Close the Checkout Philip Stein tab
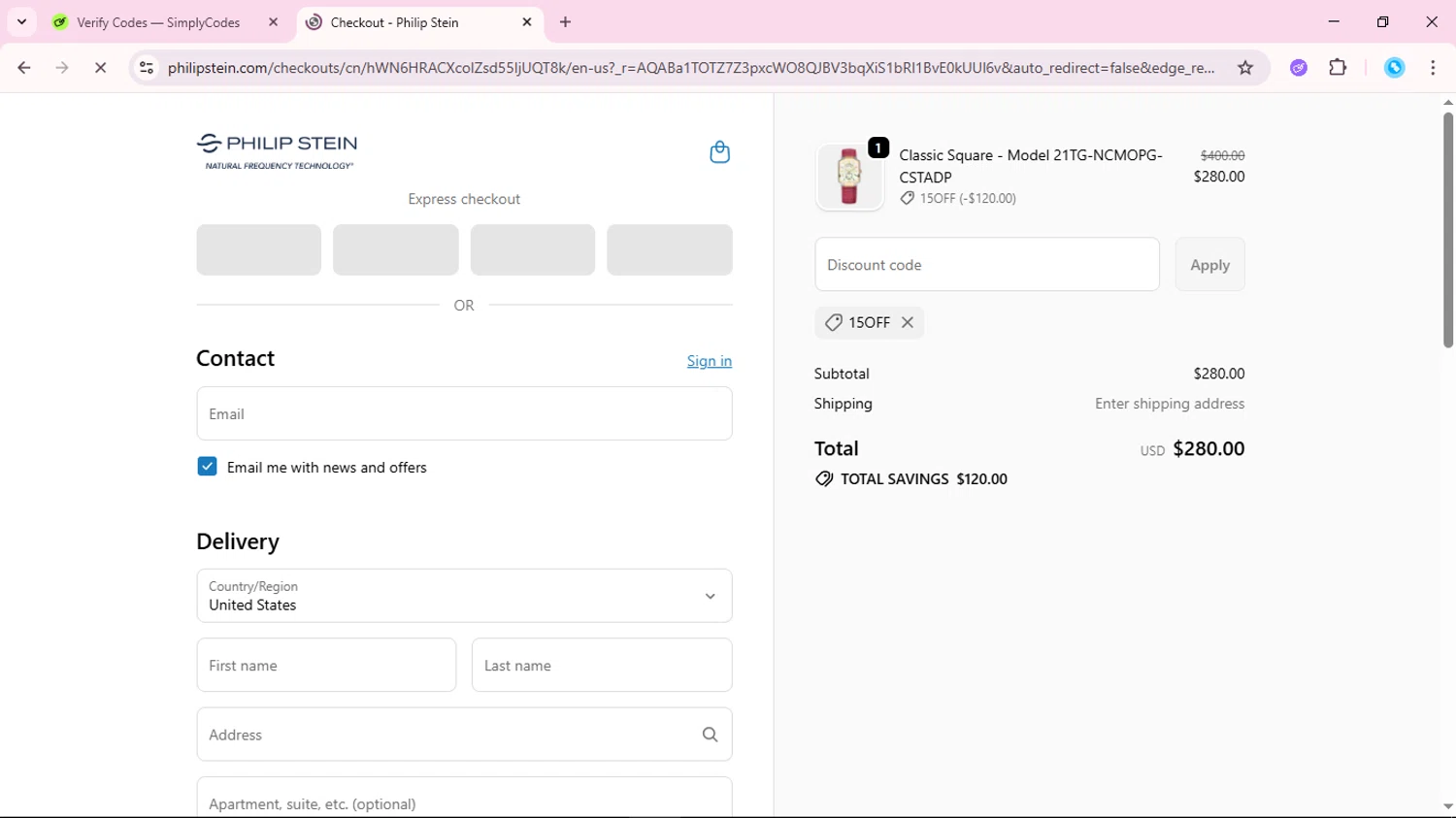The height and width of the screenshot is (818, 1456). [527, 22]
